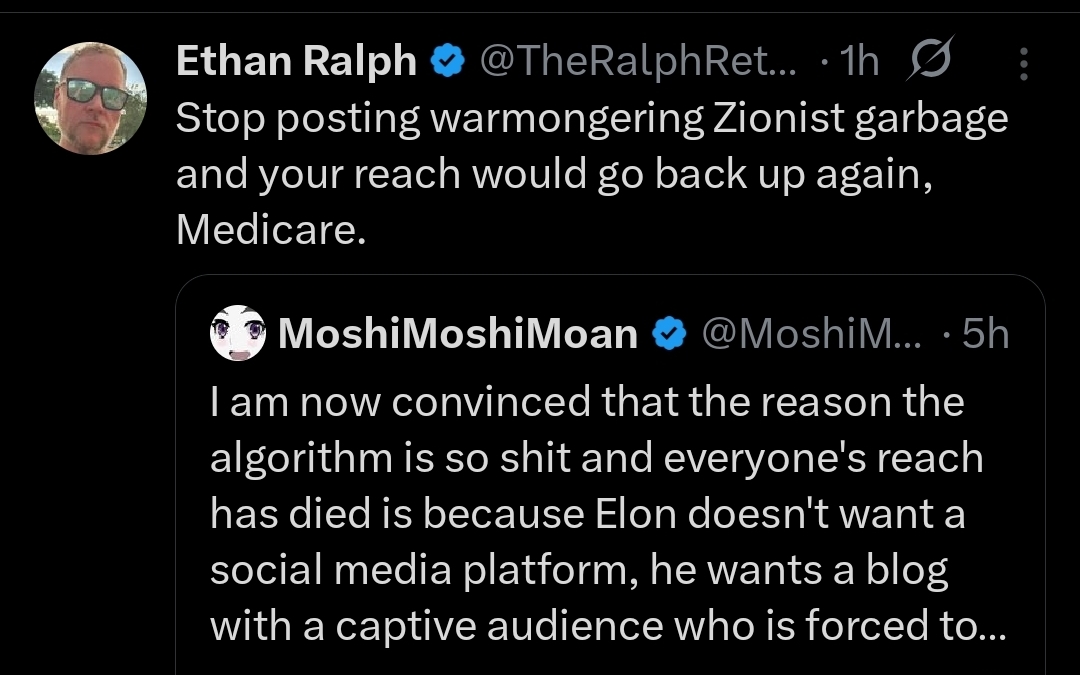Image resolution: width=1080 pixels, height=675 pixels.
Task: Tap the verified badge beside Ethan Ralph
Action: tap(447, 63)
